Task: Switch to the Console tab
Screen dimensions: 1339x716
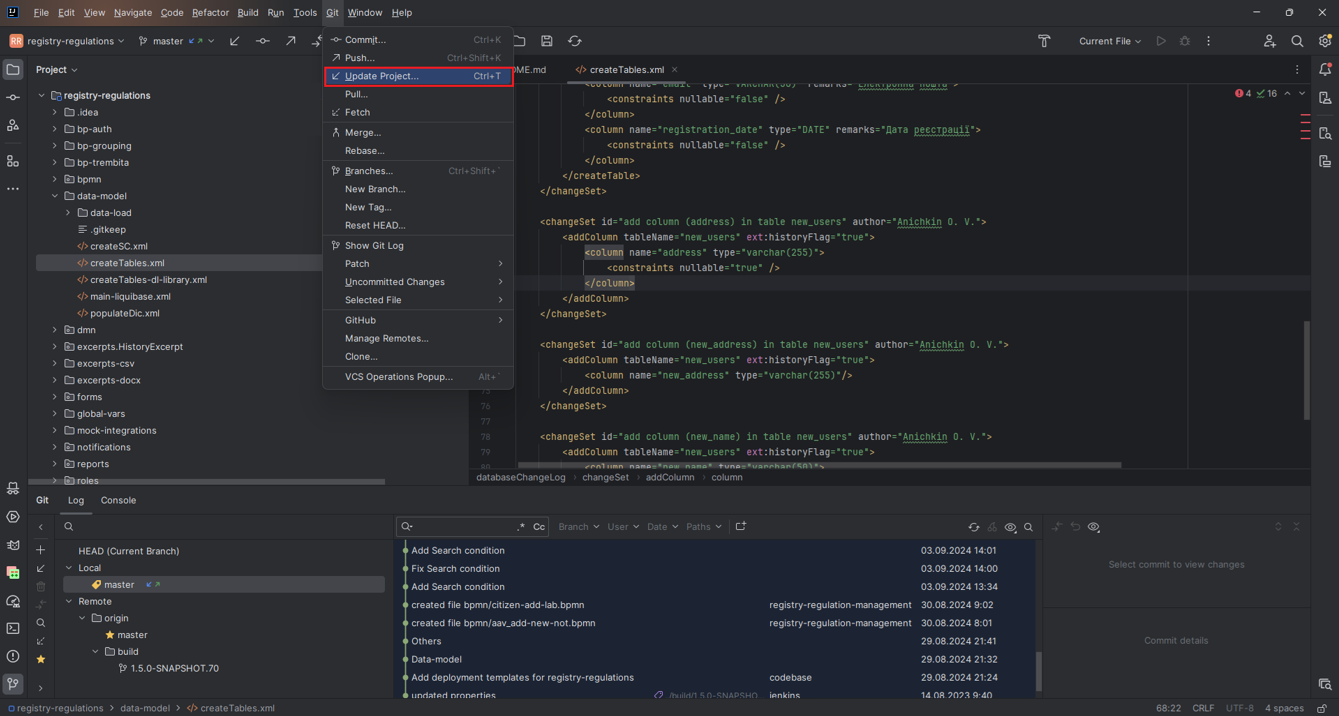Action: 118,500
